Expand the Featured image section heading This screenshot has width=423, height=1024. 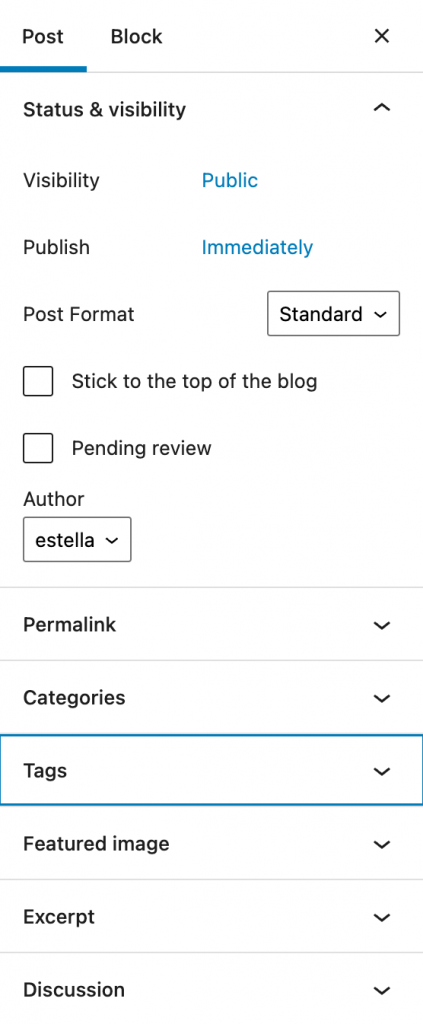(x=212, y=844)
